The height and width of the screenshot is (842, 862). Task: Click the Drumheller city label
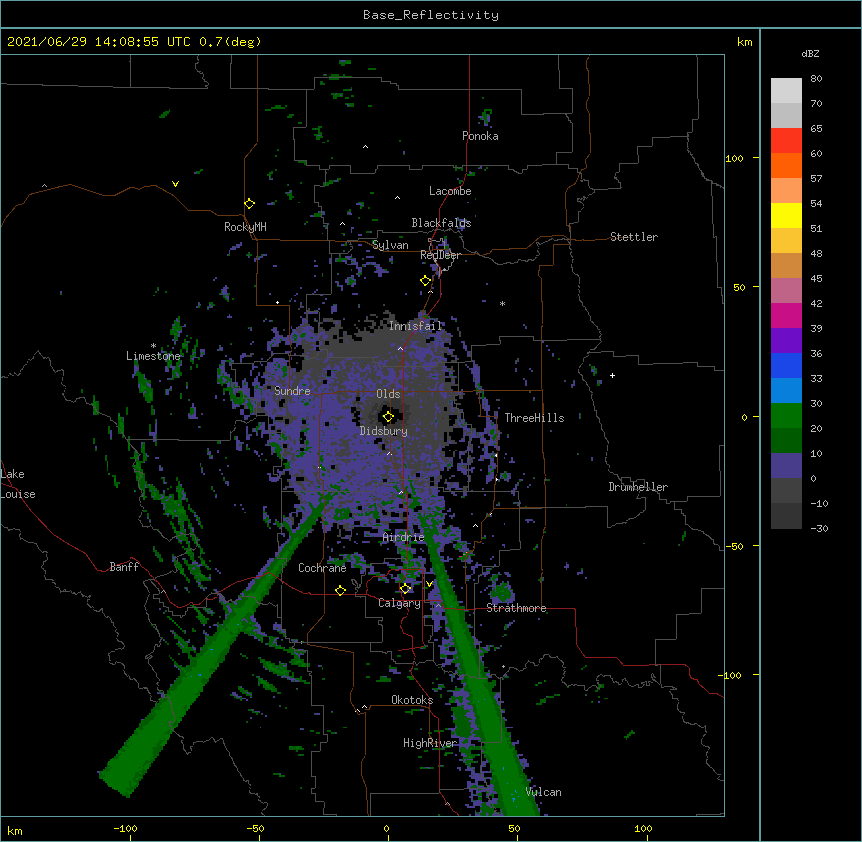tap(638, 487)
